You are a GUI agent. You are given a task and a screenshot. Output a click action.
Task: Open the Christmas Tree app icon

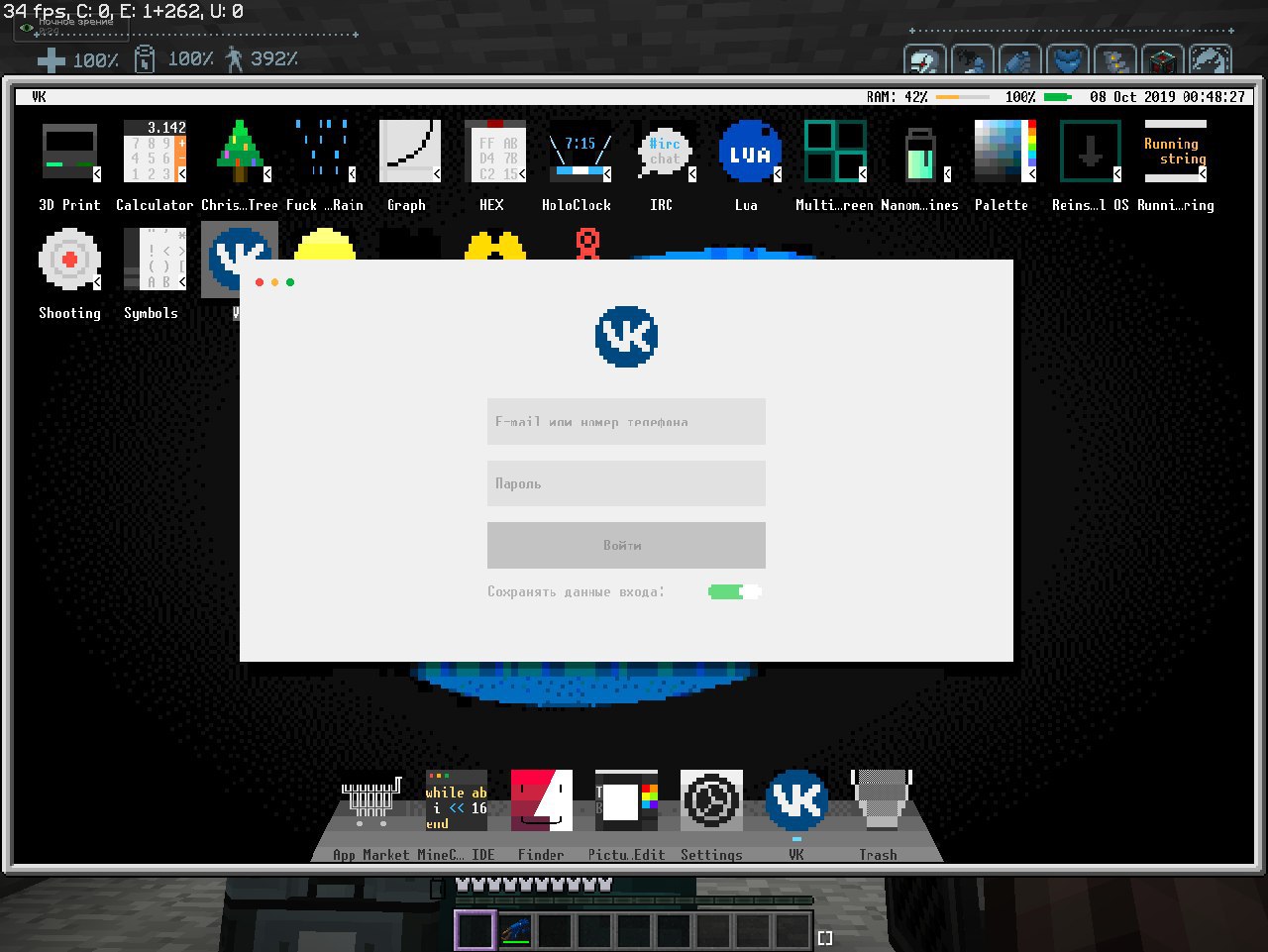(x=240, y=151)
